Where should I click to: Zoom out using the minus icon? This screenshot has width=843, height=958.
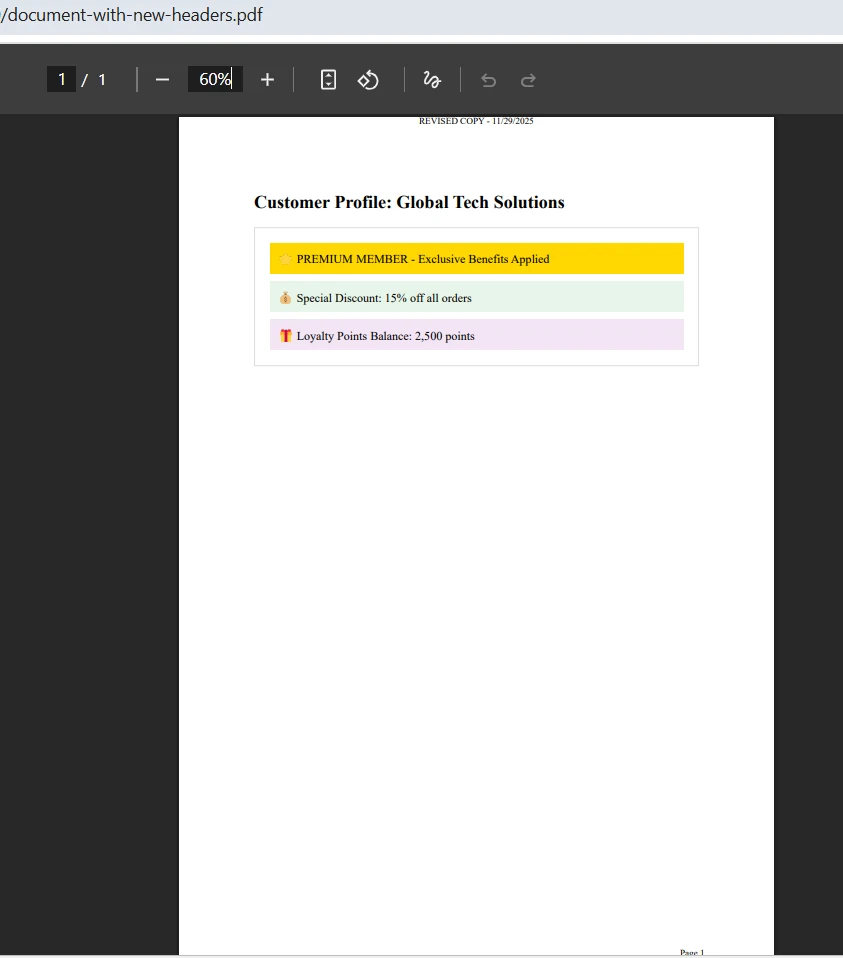162,79
